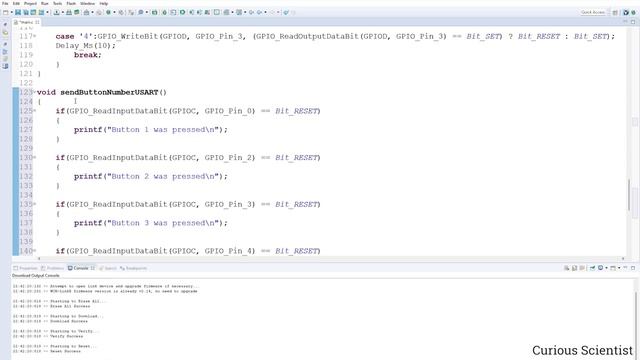Open the File menu
Image resolution: width=640 pixels, height=360 pixels.
click(x=5, y=3)
